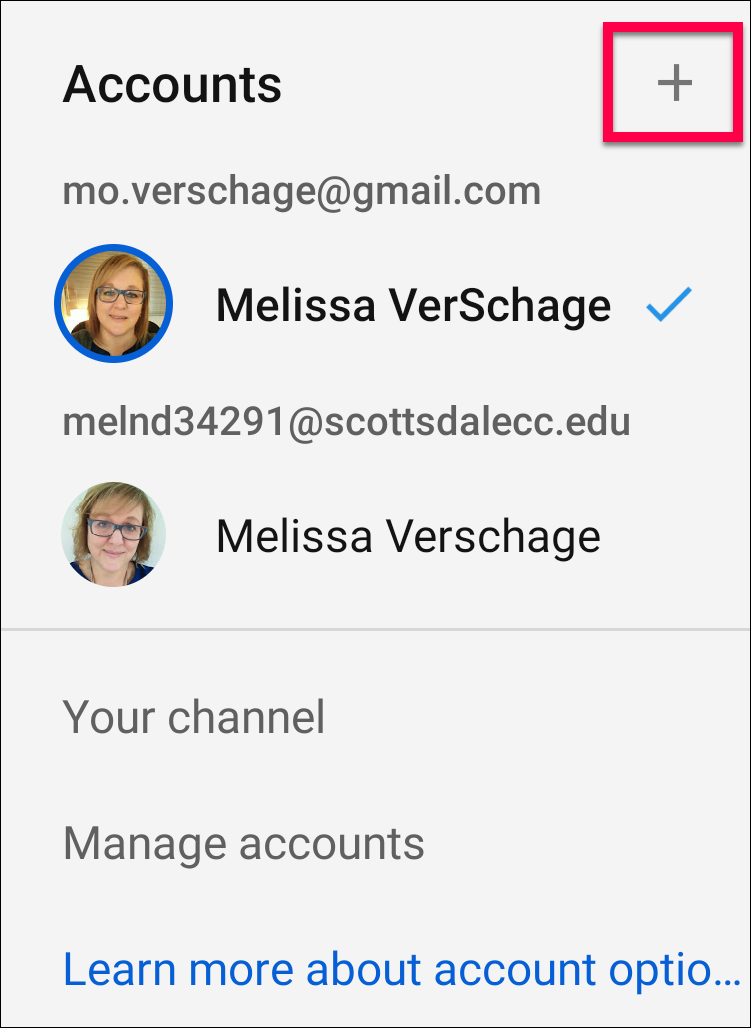The image size is (751, 1028).
Task: Follow Learn more about account options link
Action: (402, 970)
